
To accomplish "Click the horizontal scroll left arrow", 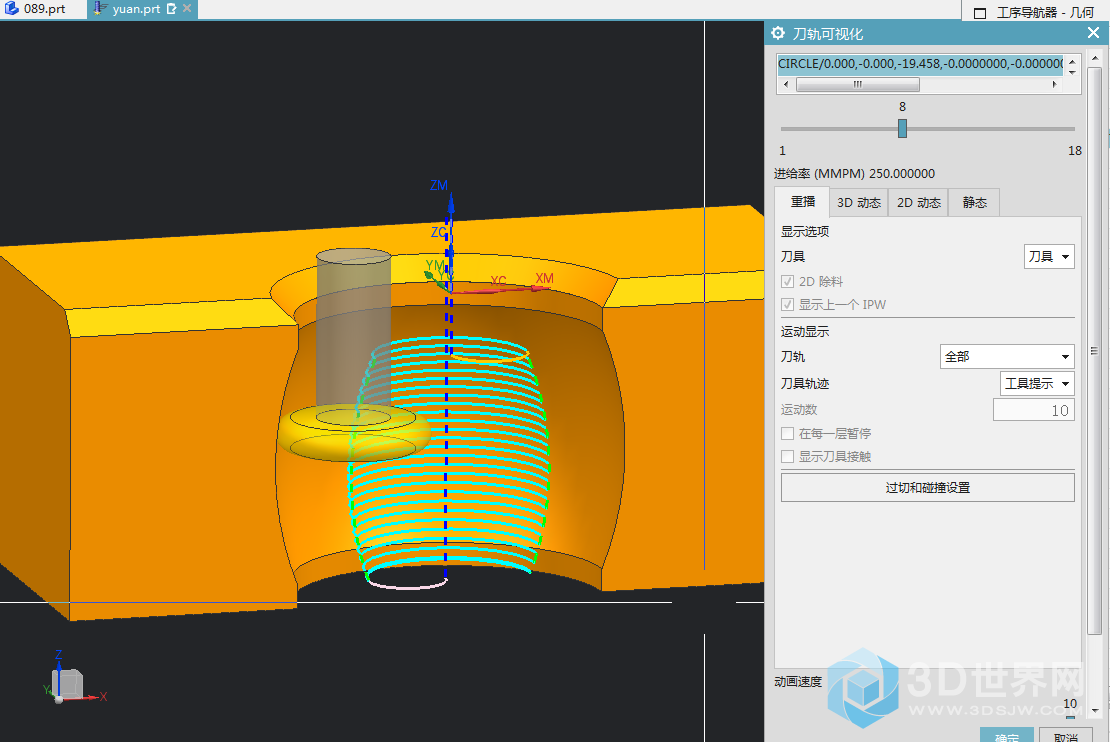I will [786, 84].
